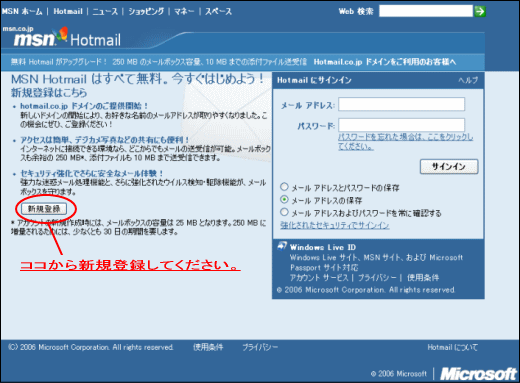Viewport: 520px width, 383px height.
Task: Open ショッピング in top navigation
Action: pos(146,11)
